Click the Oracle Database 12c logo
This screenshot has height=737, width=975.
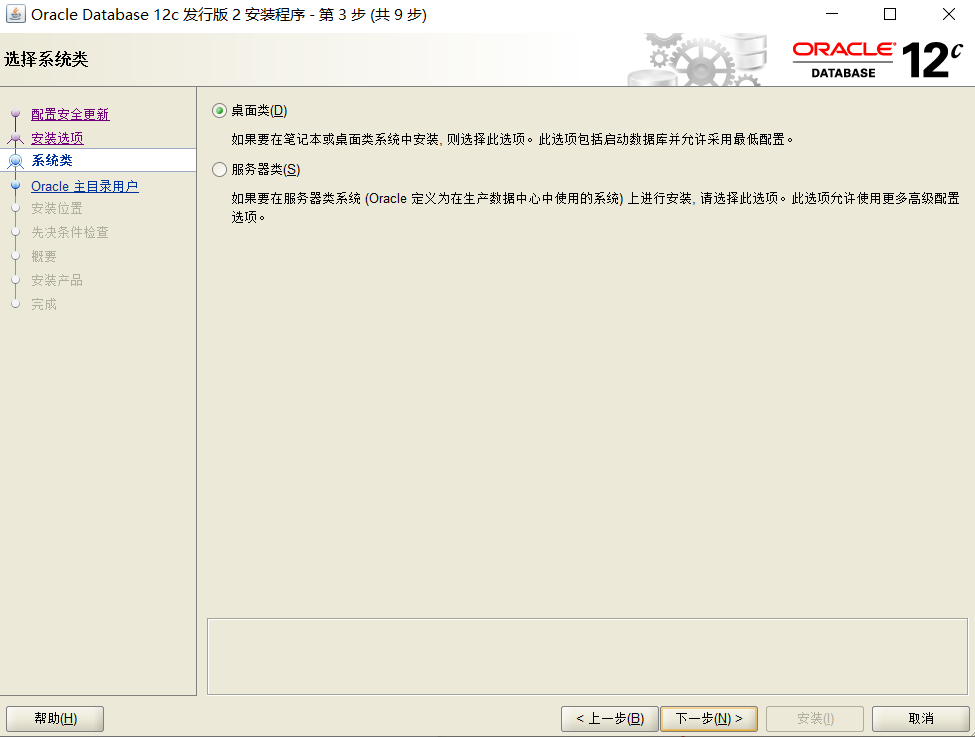click(877, 60)
